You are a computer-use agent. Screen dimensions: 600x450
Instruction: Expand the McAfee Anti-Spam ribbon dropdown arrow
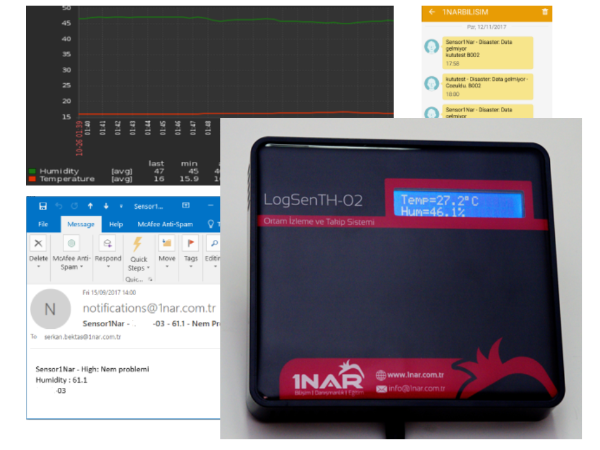click(82, 267)
